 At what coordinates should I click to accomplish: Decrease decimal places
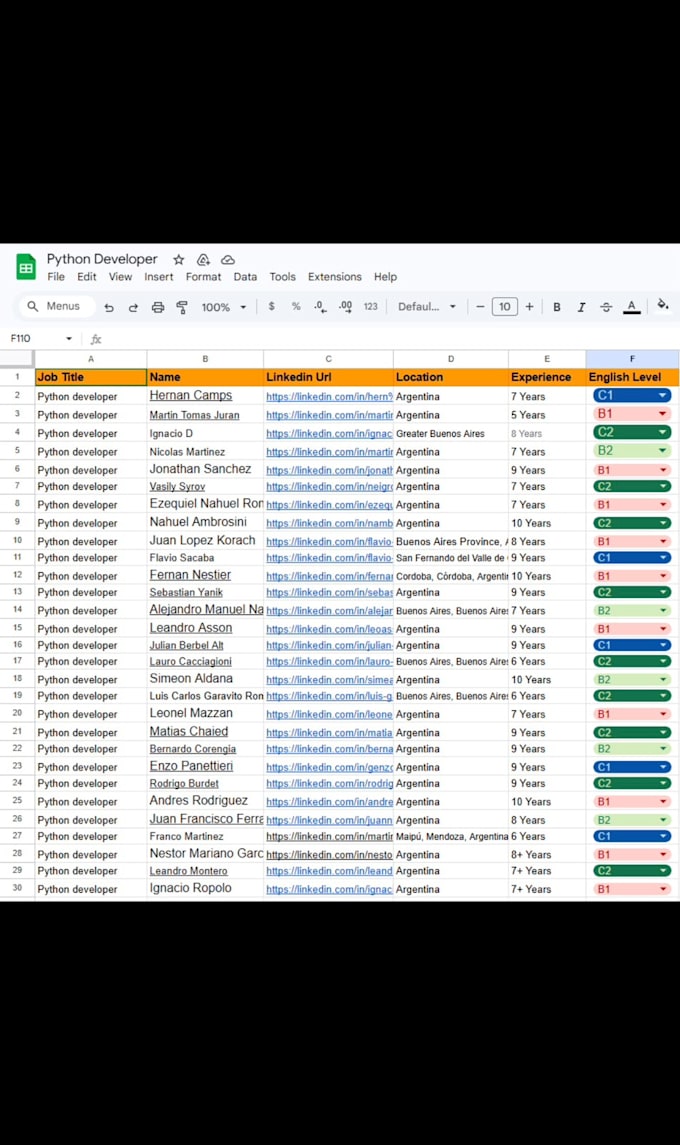(320, 307)
